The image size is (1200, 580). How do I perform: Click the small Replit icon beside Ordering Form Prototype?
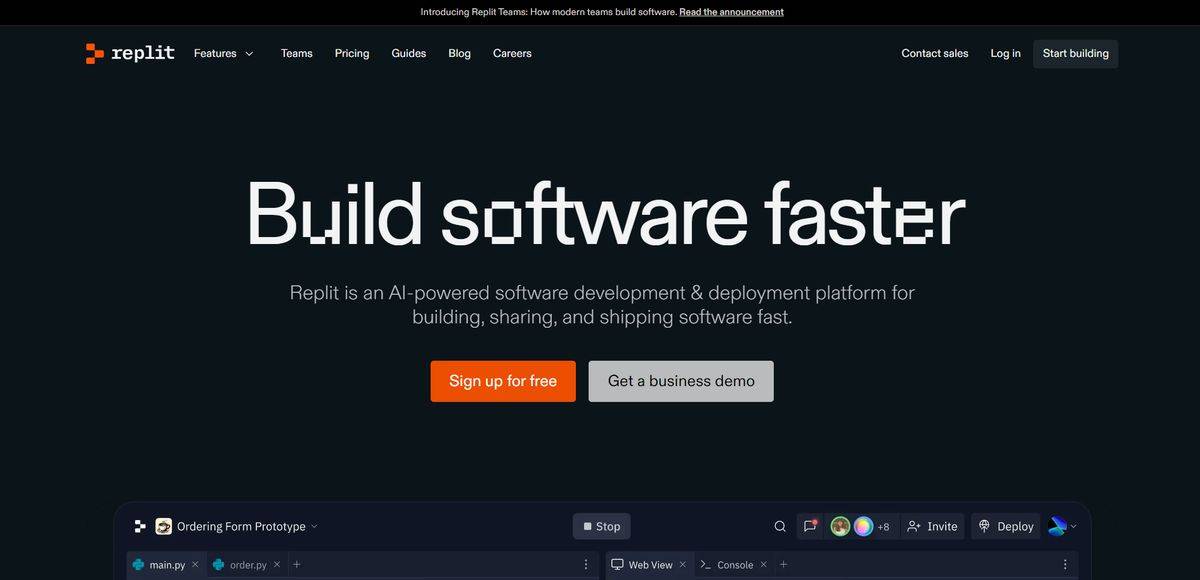tap(139, 527)
